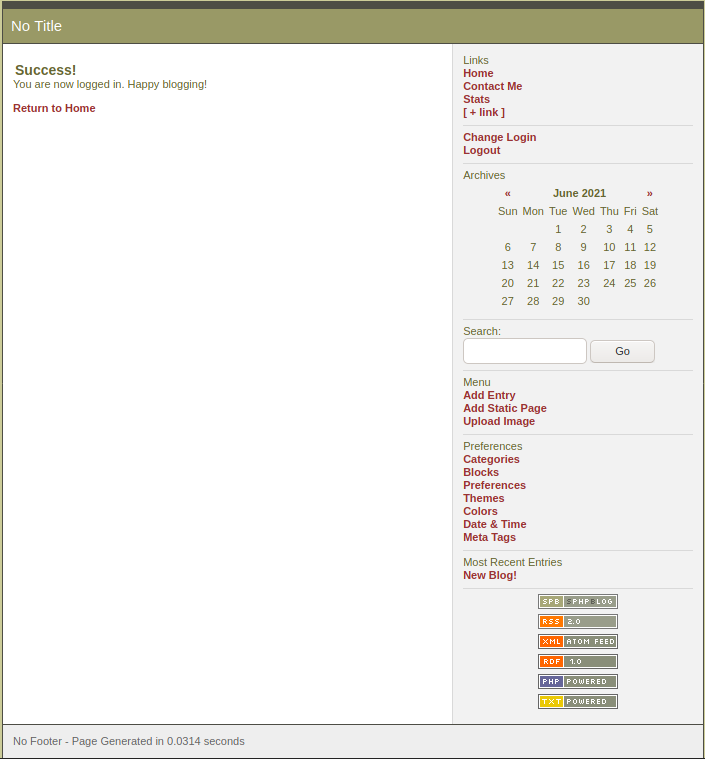Click the Return to Home link
705x759 pixels.
coord(54,108)
